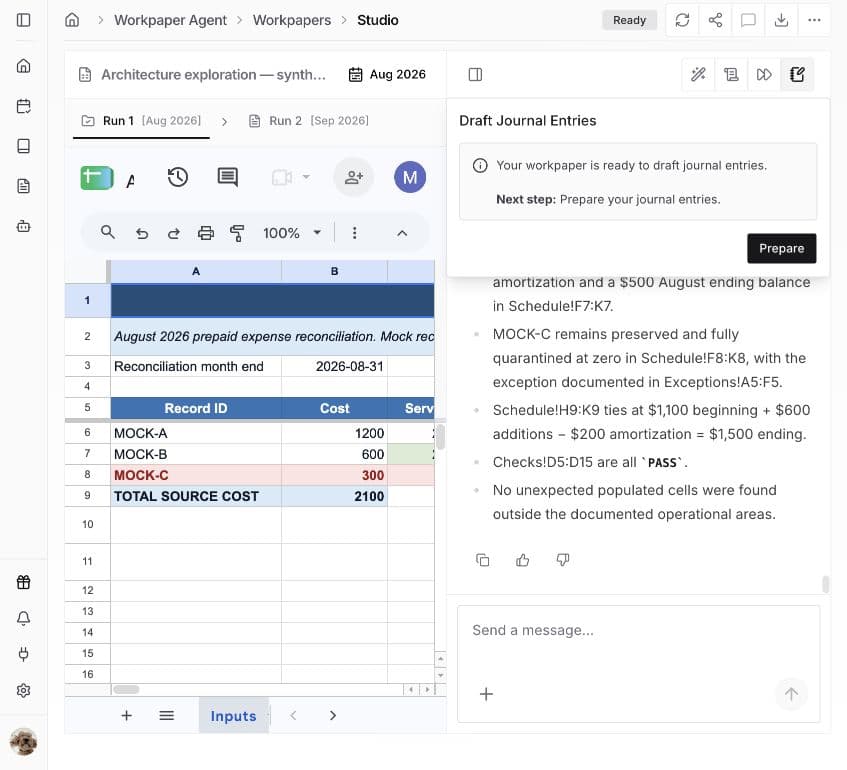This screenshot has width=847, height=770.
Task: Open the book icon in the sidebar
Action: click(23, 146)
